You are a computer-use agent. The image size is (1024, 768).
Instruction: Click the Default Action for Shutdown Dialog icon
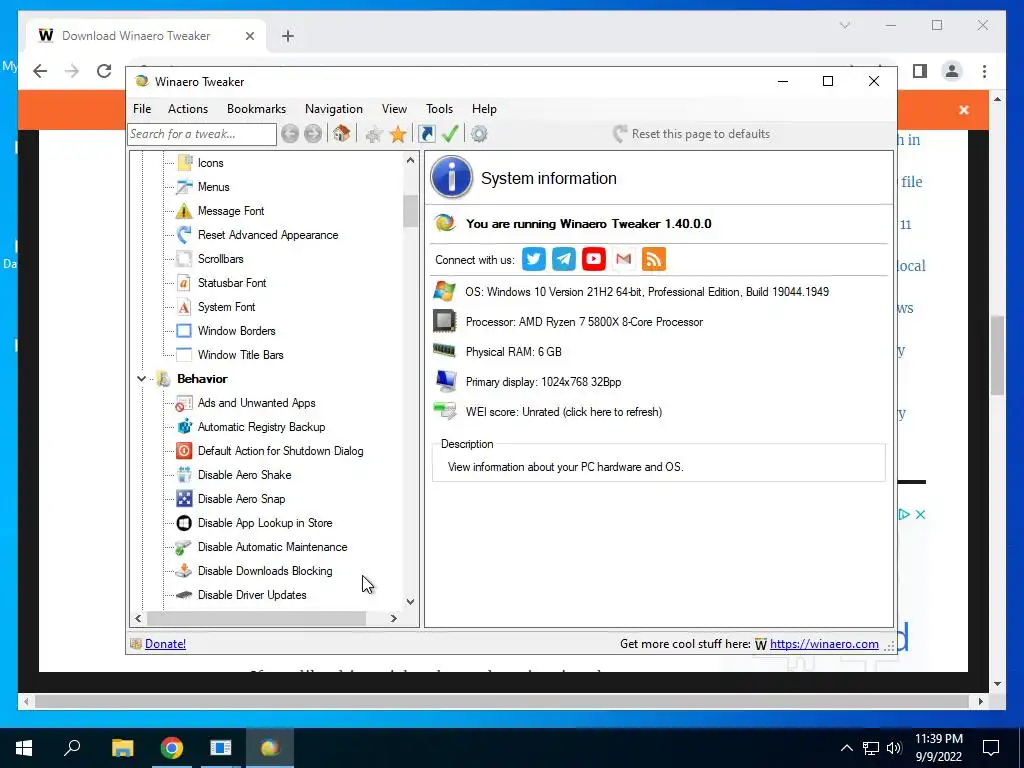click(184, 451)
